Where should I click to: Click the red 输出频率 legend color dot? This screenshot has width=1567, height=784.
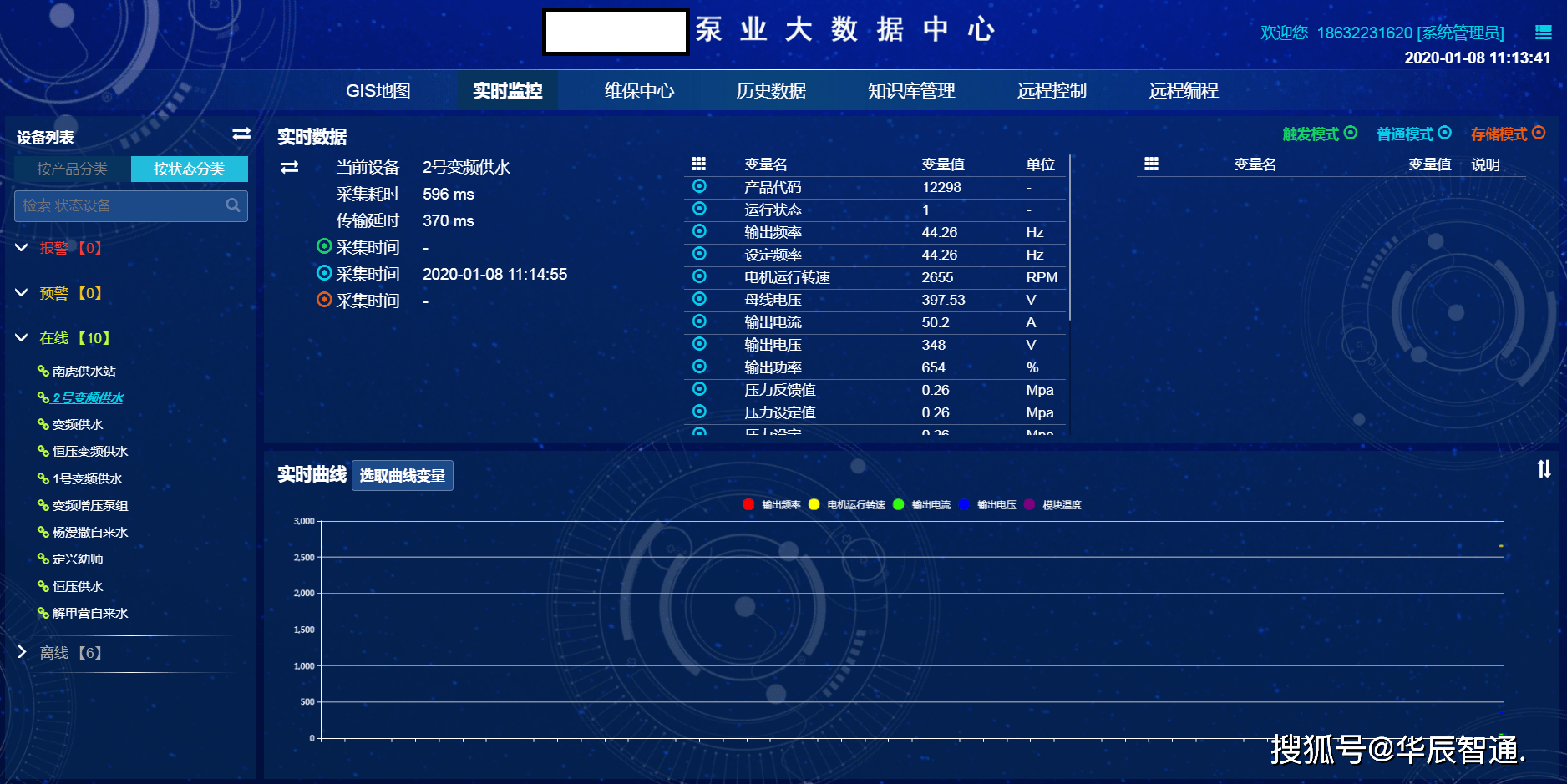click(748, 504)
